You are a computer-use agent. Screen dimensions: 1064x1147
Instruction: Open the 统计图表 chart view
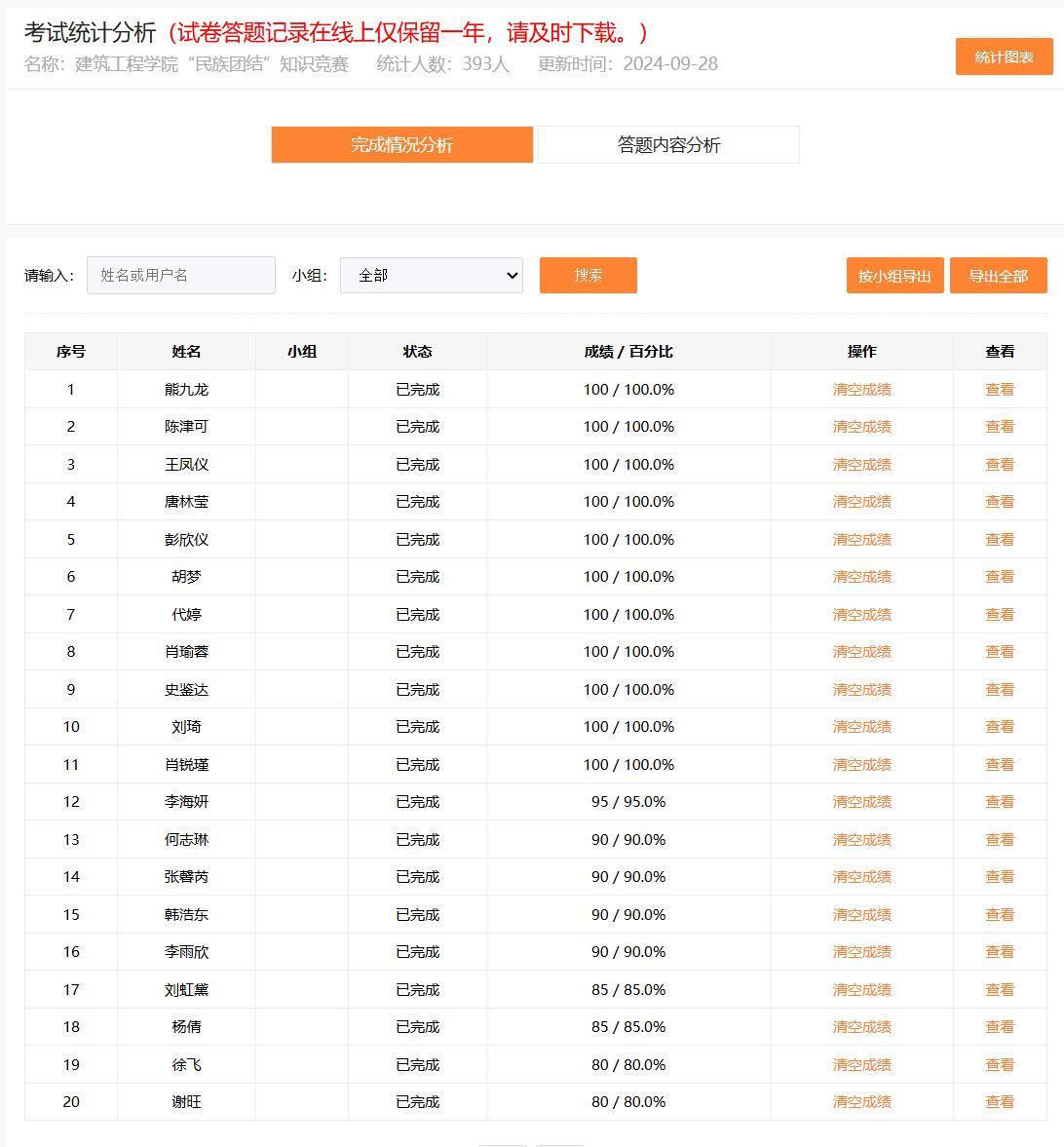[x=1004, y=57]
